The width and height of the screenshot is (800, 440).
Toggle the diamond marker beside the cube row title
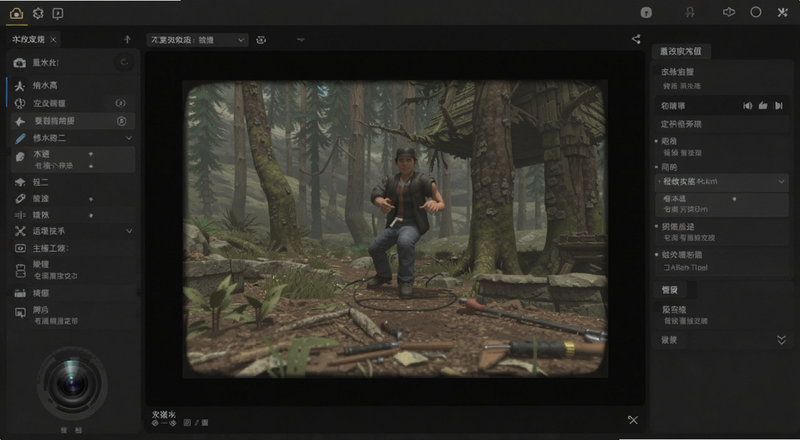coord(91,154)
